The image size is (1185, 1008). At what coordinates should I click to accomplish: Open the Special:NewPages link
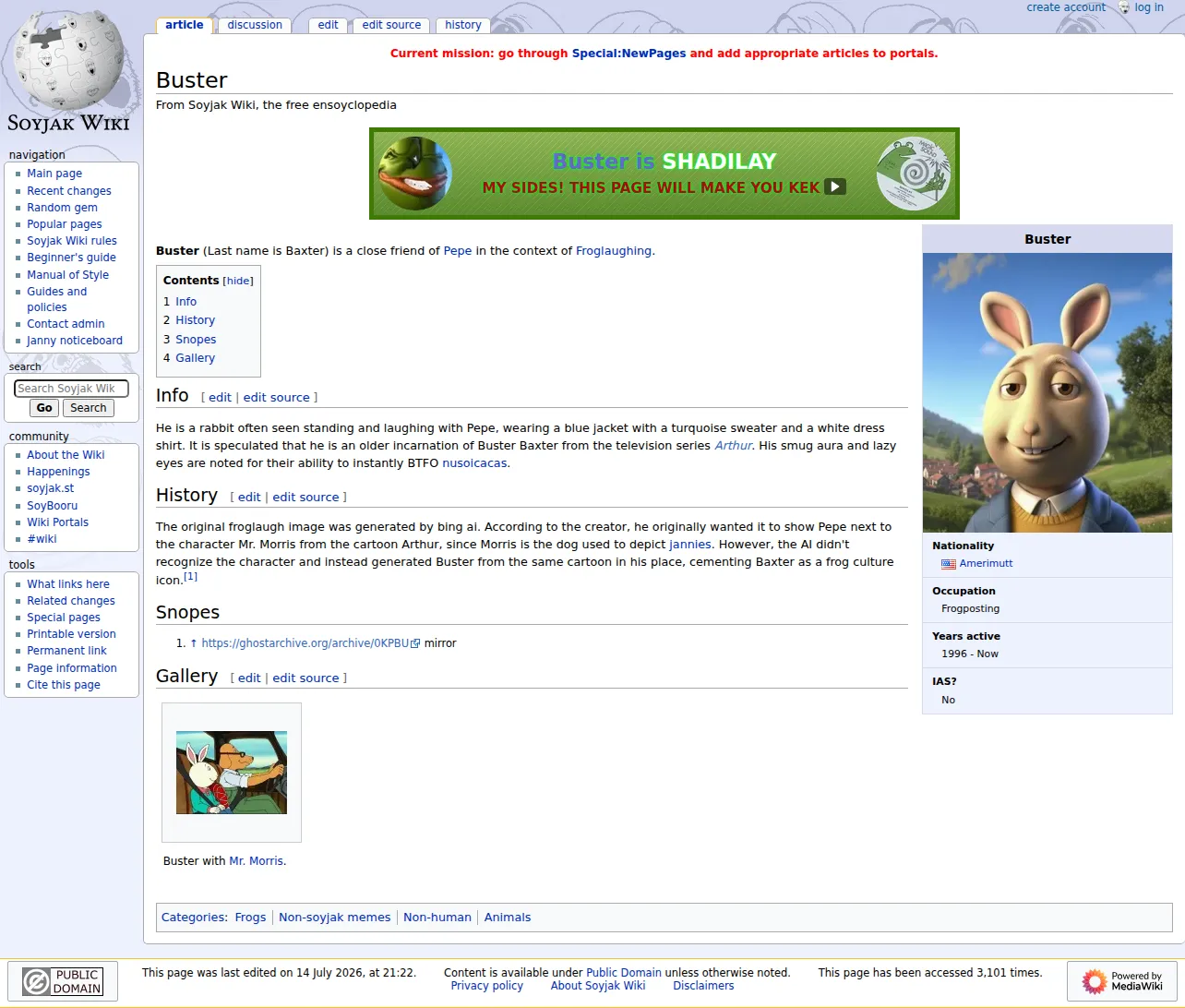(x=628, y=54)
